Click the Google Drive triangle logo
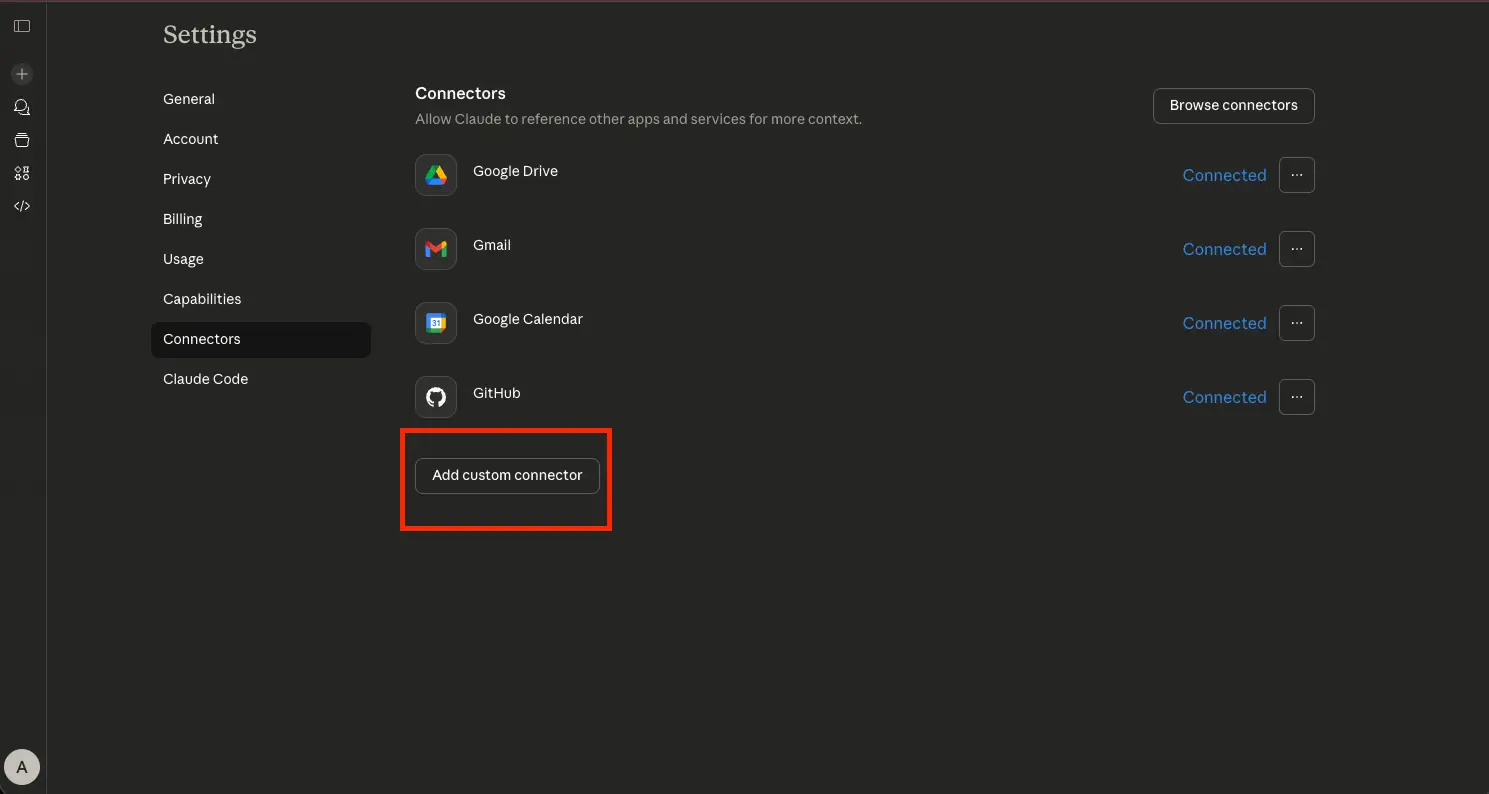1489x794 pixels. click(436, 175)
